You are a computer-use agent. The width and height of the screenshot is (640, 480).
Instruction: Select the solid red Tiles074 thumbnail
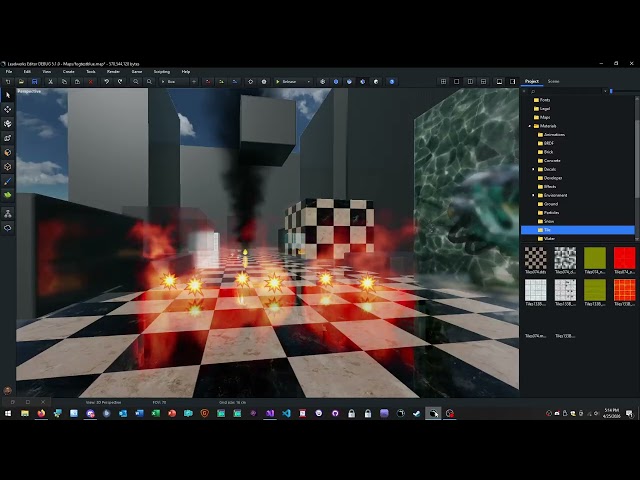[x=624, y=260]
